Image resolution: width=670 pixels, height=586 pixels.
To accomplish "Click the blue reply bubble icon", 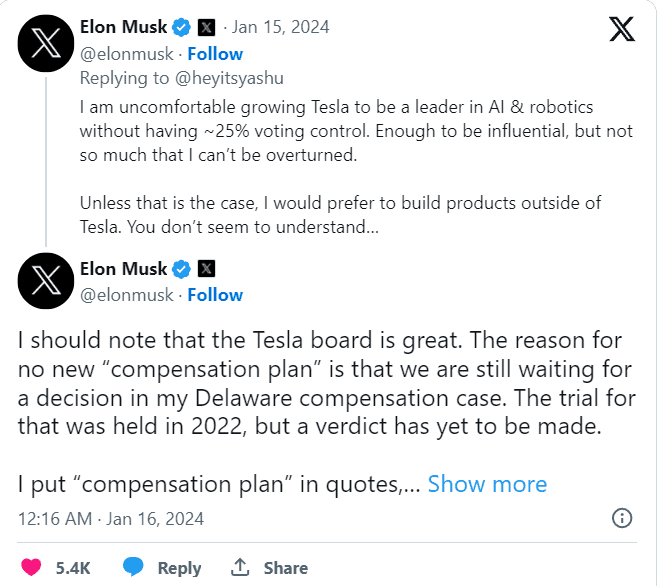I will pyautogui.click(x=133, y=567).
